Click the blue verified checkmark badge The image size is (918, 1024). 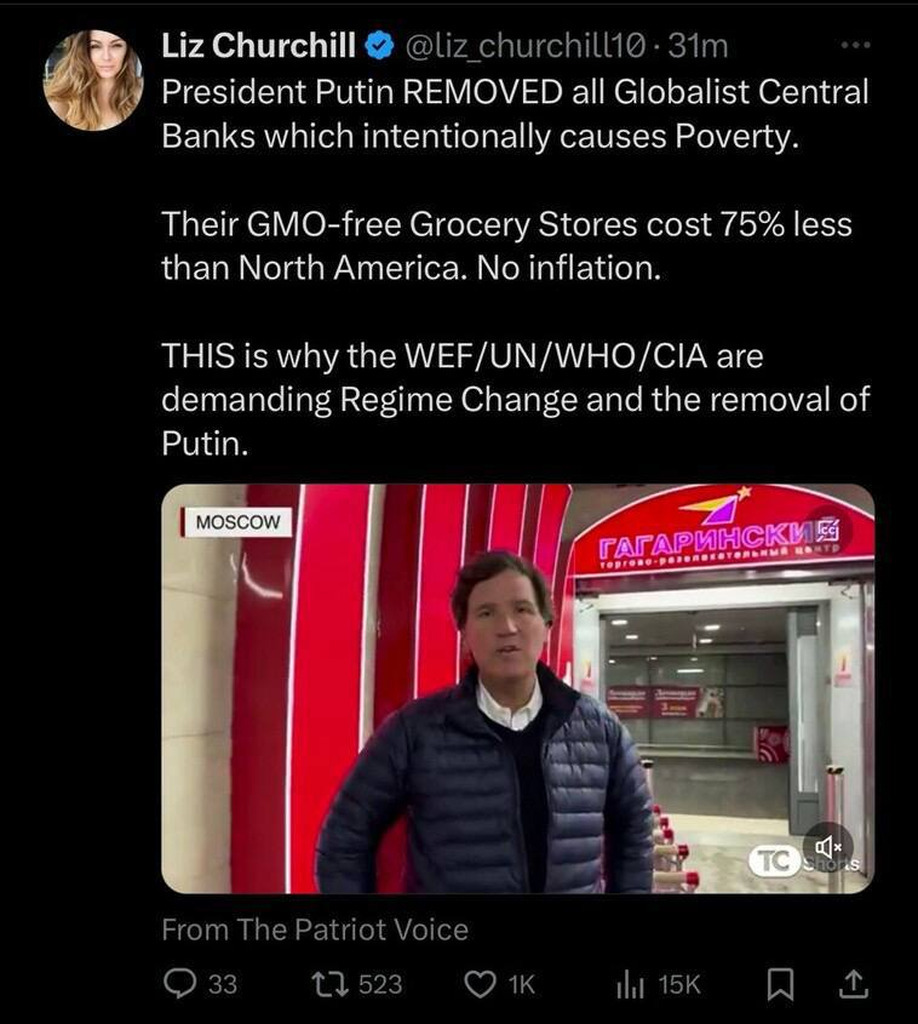379,46
